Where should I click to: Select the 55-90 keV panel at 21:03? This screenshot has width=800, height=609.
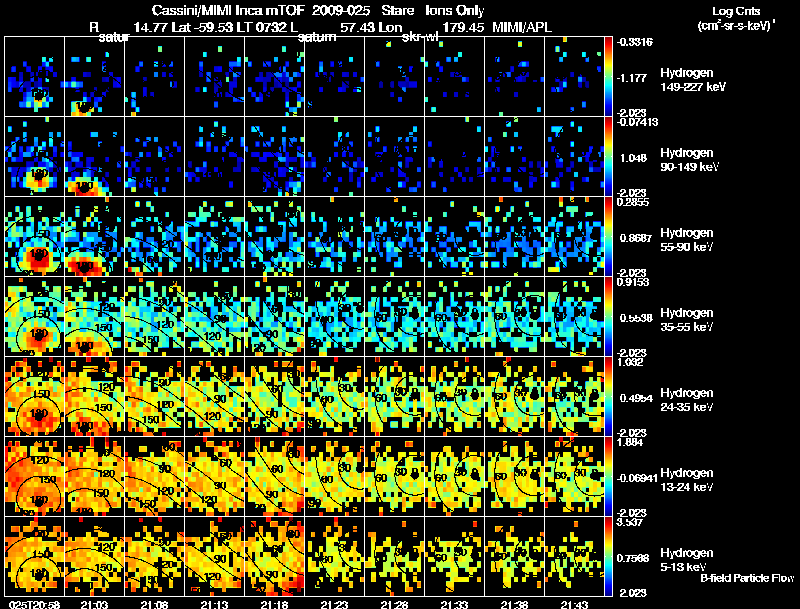[94, 237]
